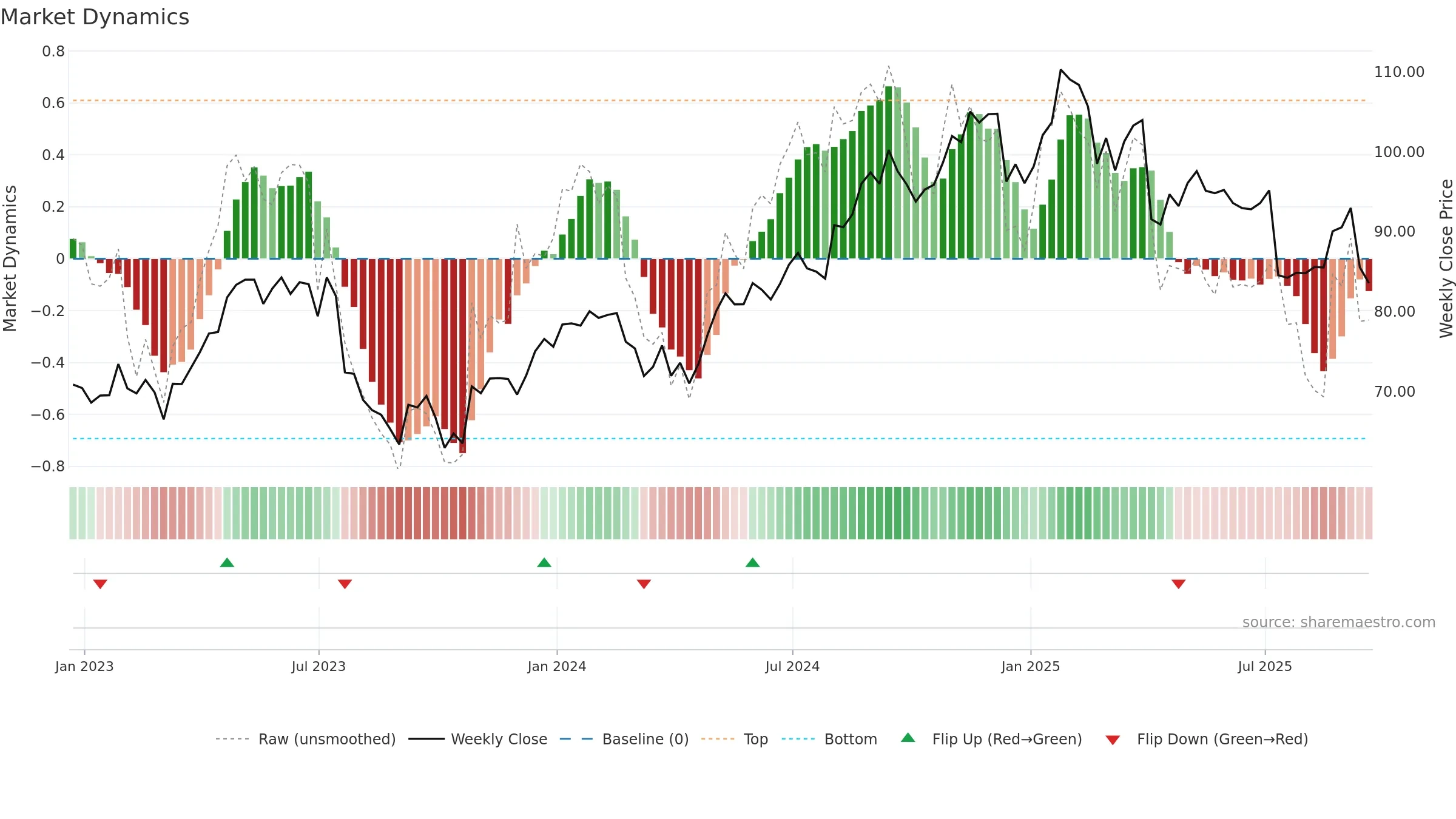1456x819 pixels.
Task: Click the −0.4 left axis label
Action: [48, 363]
